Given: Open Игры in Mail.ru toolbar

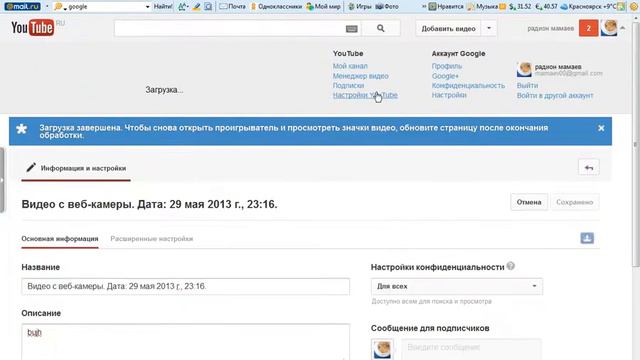Looking at the screenshot, I should point(360,7).
